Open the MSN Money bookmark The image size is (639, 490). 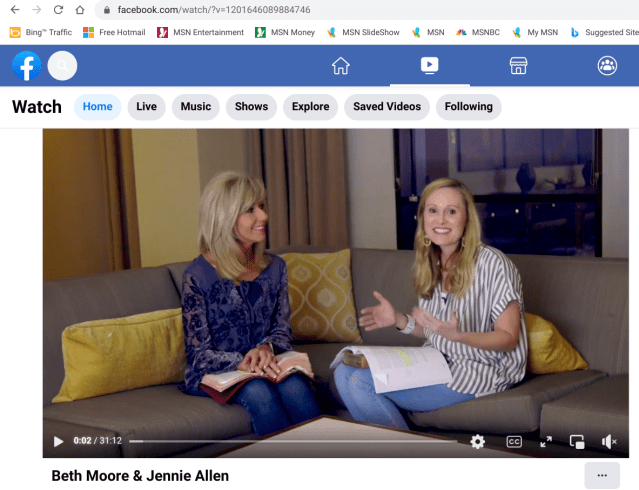click(285, 32)
